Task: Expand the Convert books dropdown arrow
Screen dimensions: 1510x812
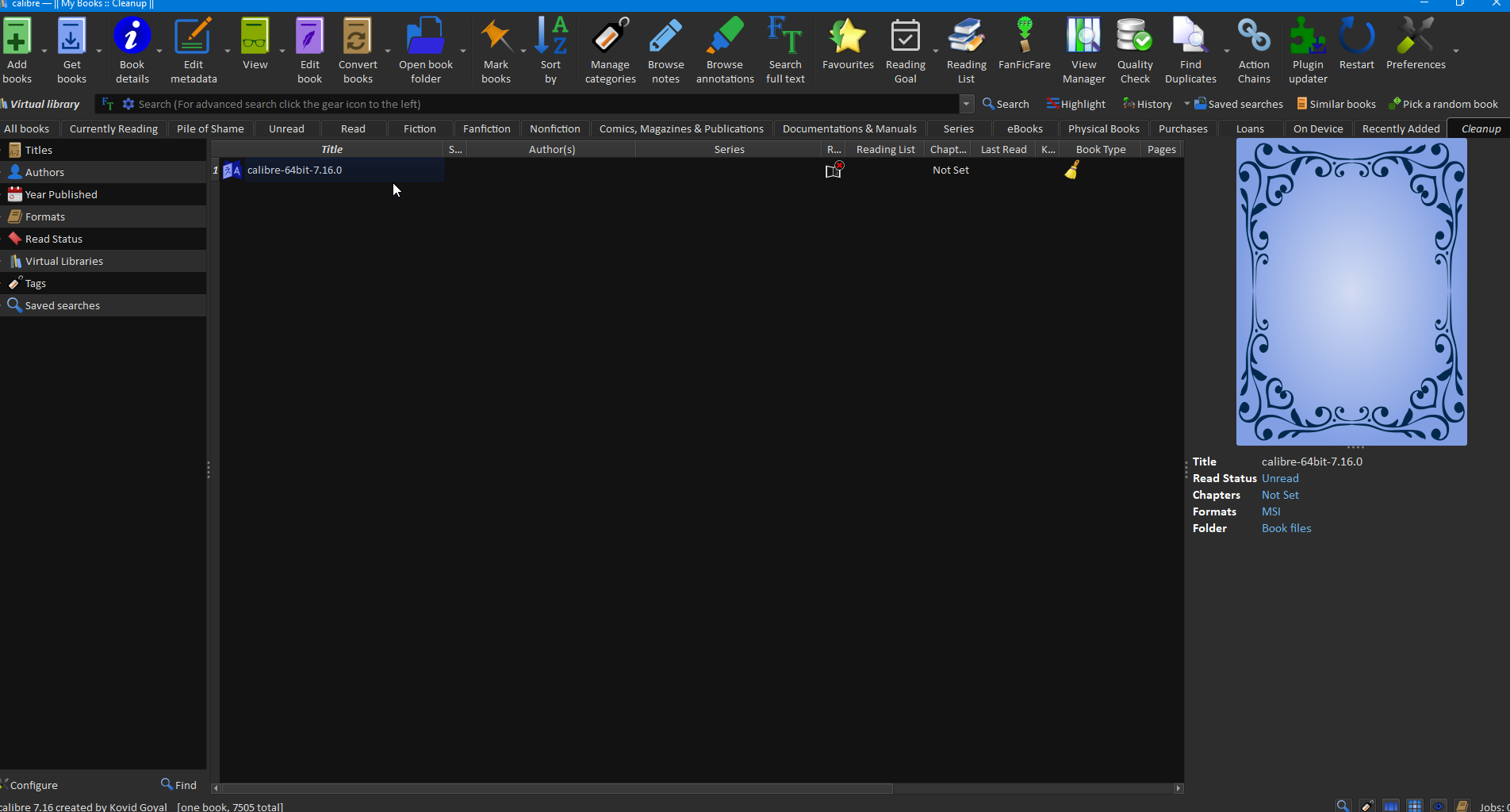Action: (388, 51)
